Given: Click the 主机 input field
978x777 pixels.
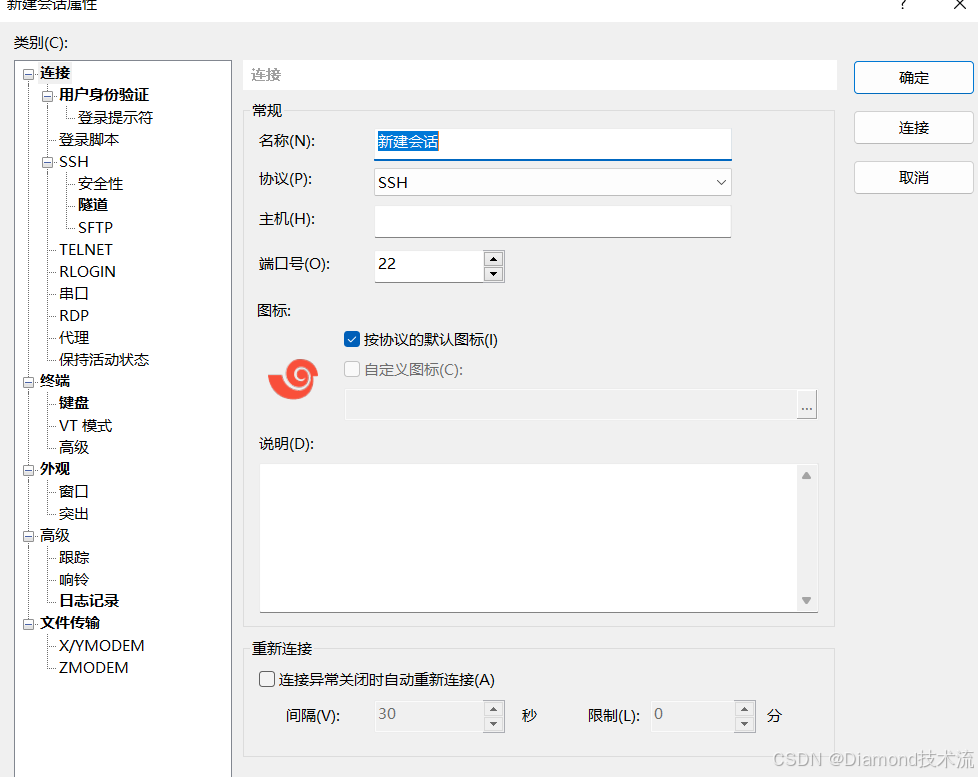Looking at the screenshot, I should coord(552,221).
